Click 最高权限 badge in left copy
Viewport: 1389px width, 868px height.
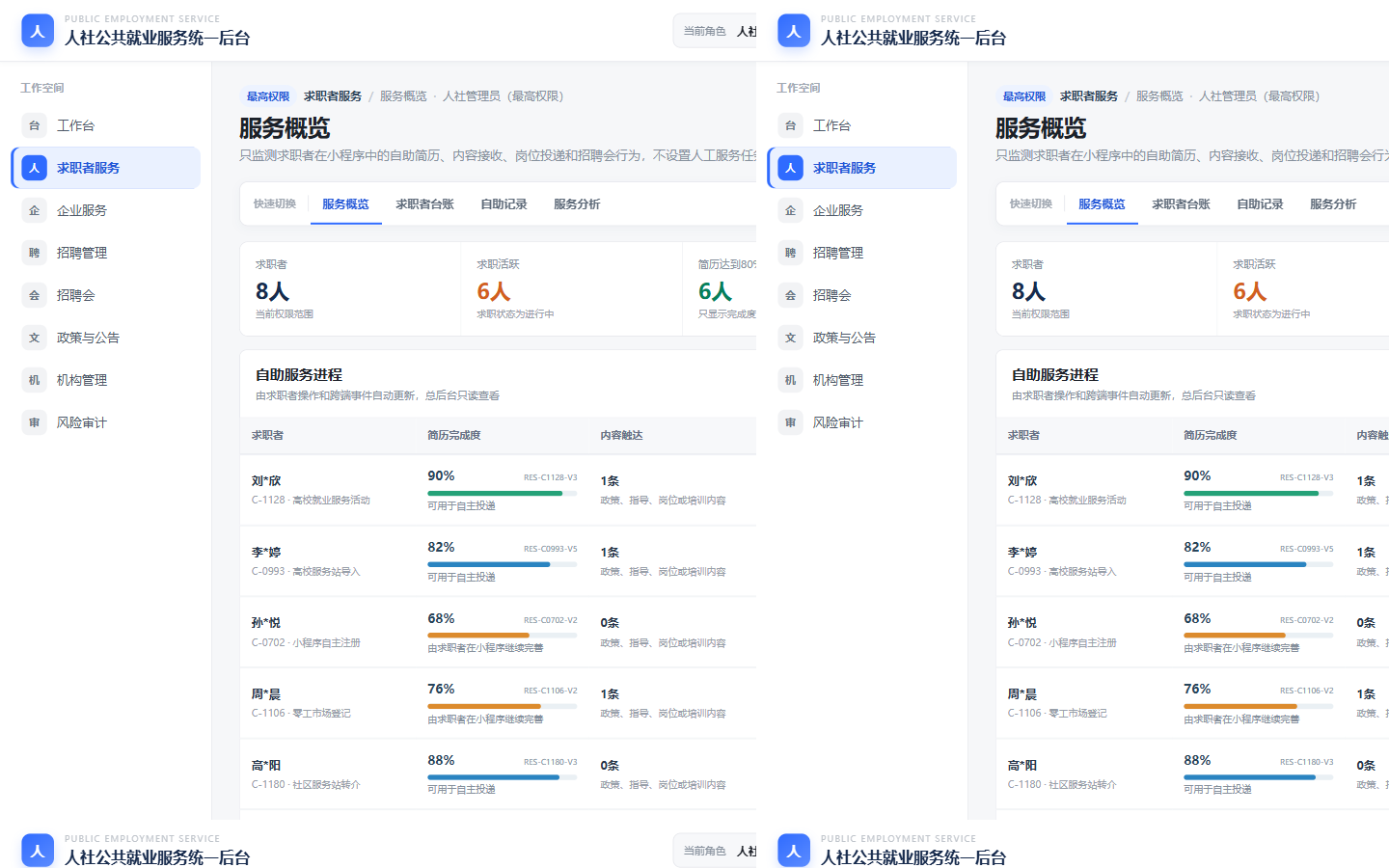268,96
